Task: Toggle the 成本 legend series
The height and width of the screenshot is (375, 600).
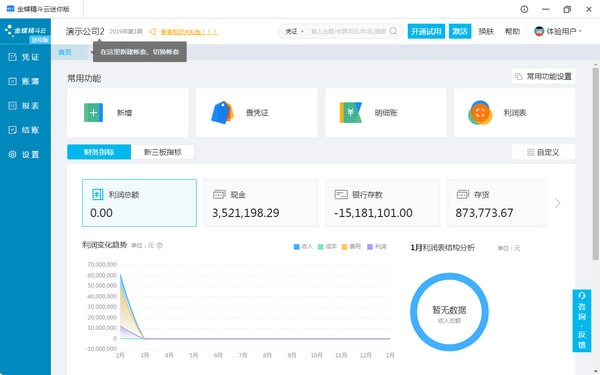Action: 327,247
